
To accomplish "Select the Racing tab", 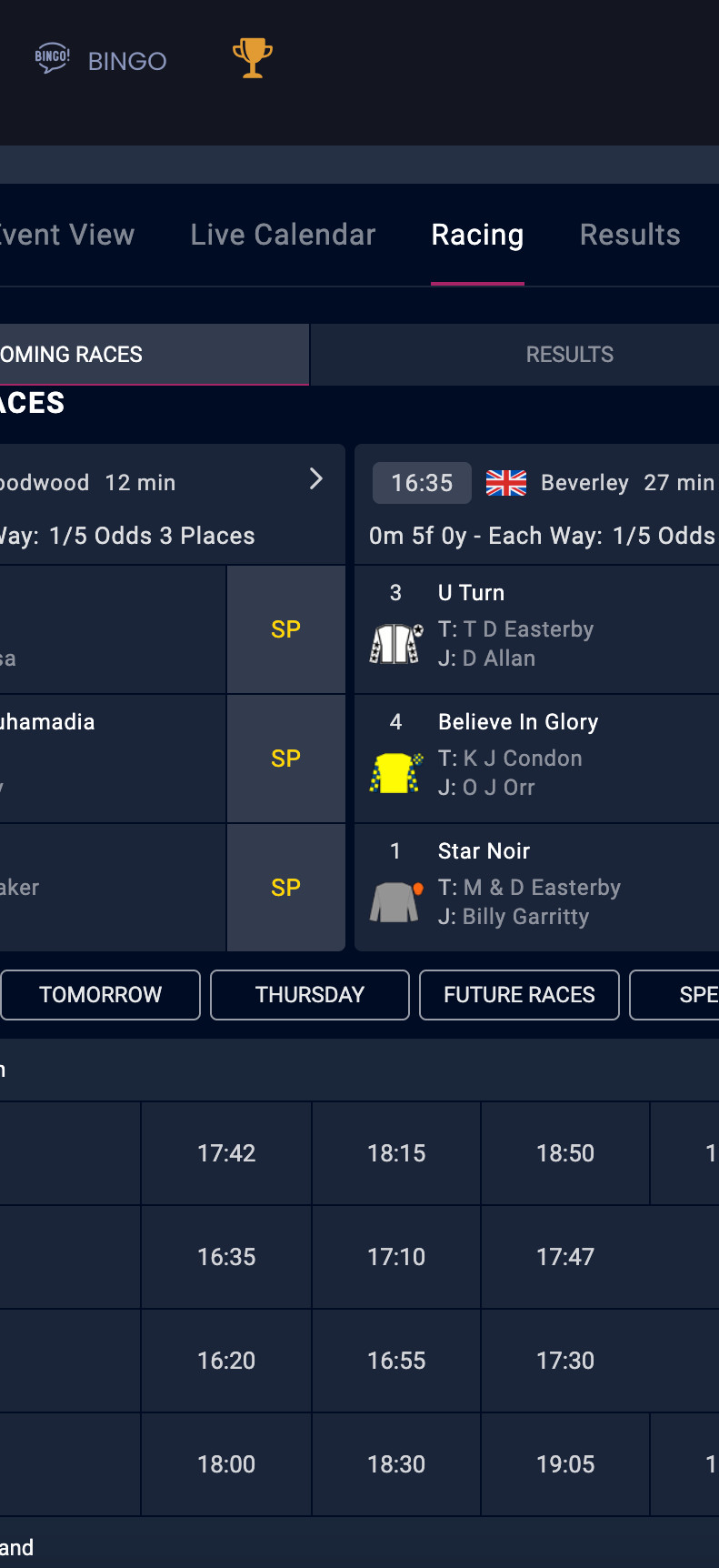I will 477,235.
